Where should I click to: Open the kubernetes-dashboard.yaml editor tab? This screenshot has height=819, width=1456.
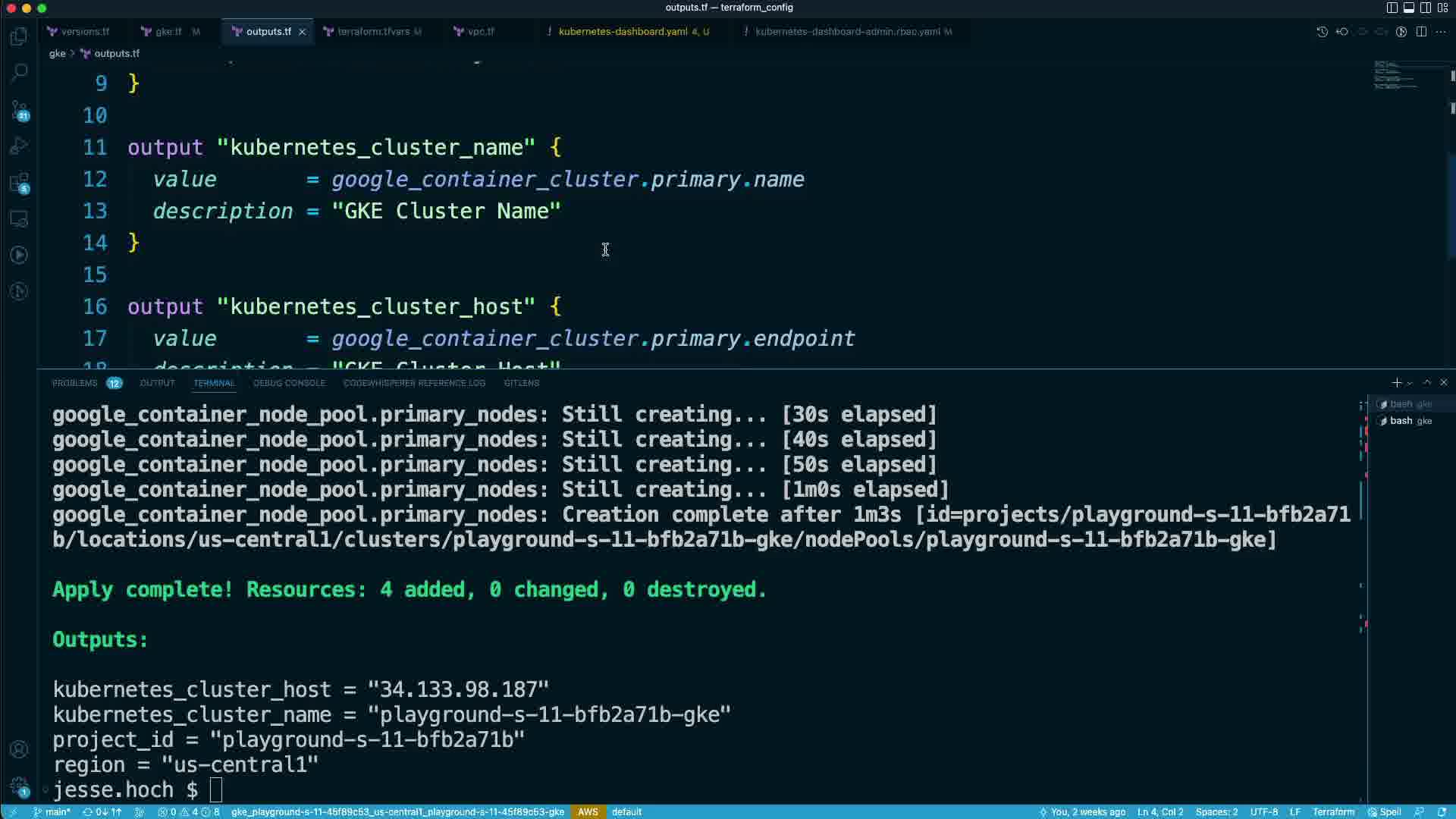[x=623, y=32]
